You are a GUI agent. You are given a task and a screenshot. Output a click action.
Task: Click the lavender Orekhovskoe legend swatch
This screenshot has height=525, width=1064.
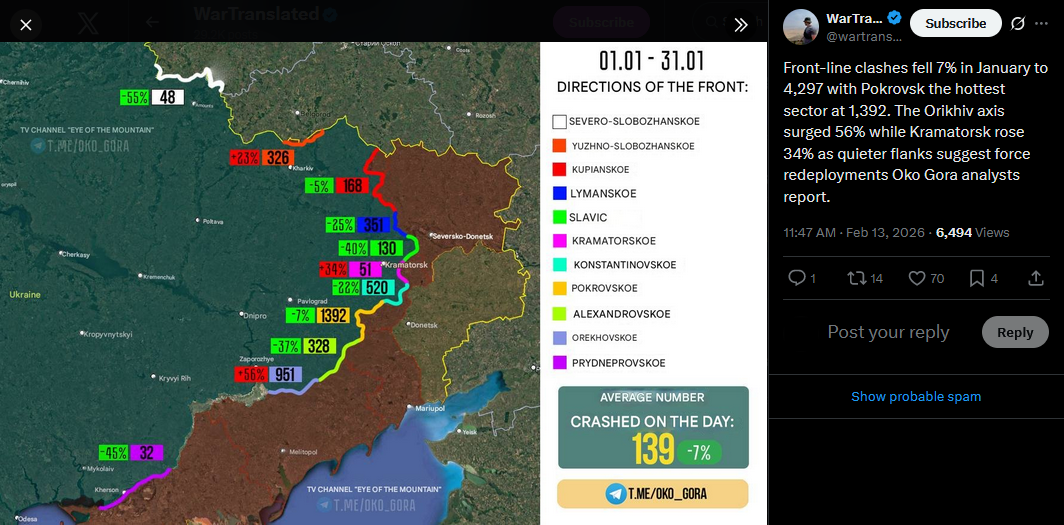[559, 338]
